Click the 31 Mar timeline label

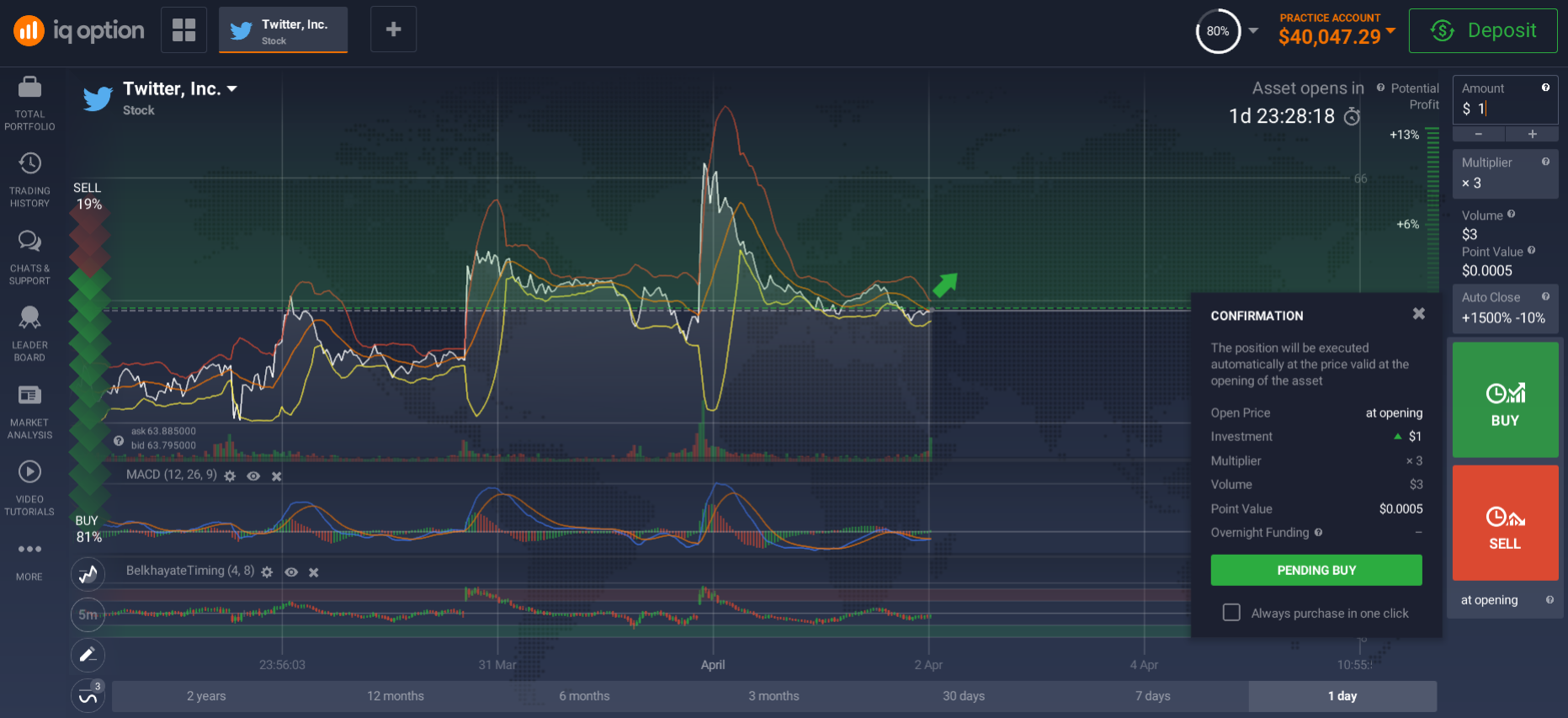point(497,665)
